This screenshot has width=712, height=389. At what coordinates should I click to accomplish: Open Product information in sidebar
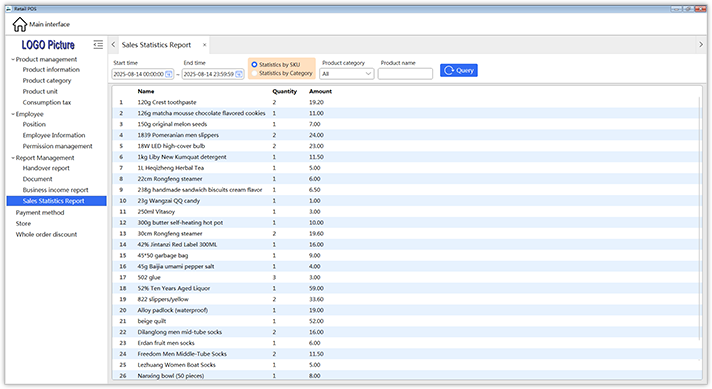click(51, 70)
